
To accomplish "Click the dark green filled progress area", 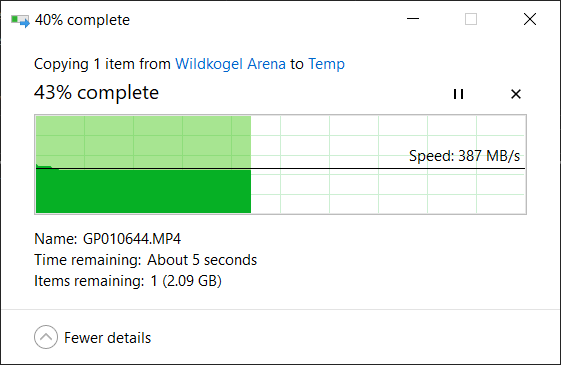I will [143, 191].
